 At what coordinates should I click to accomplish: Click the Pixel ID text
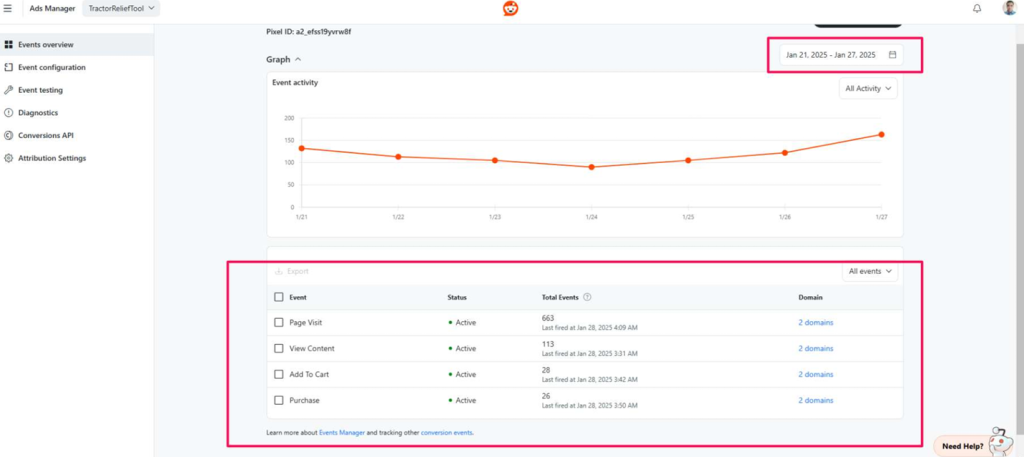[310, 31]
